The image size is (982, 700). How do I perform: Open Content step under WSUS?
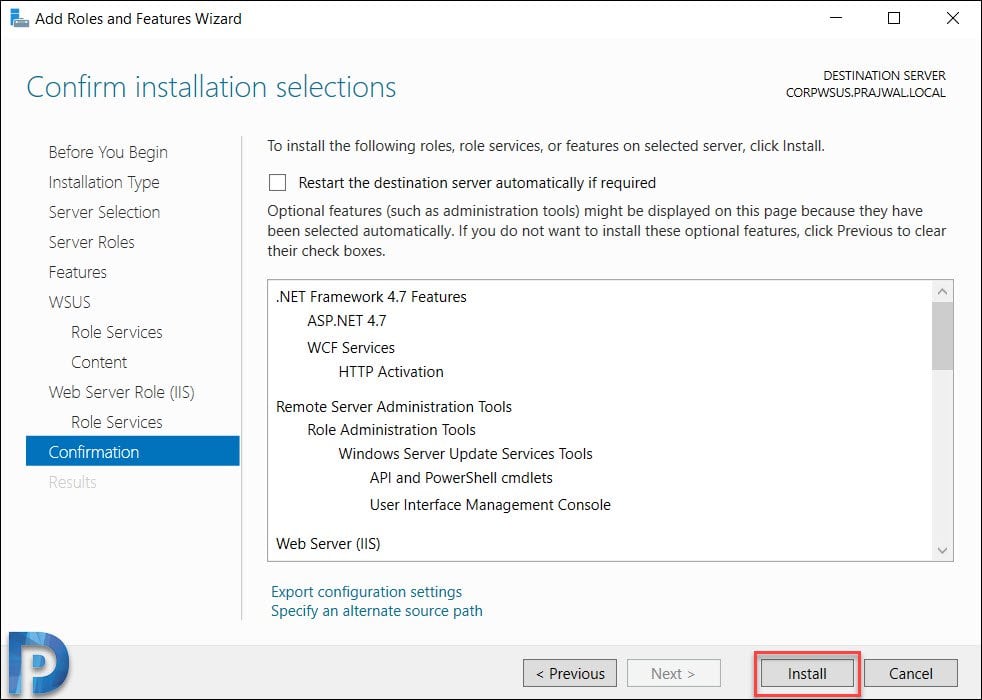pos(99,363)
